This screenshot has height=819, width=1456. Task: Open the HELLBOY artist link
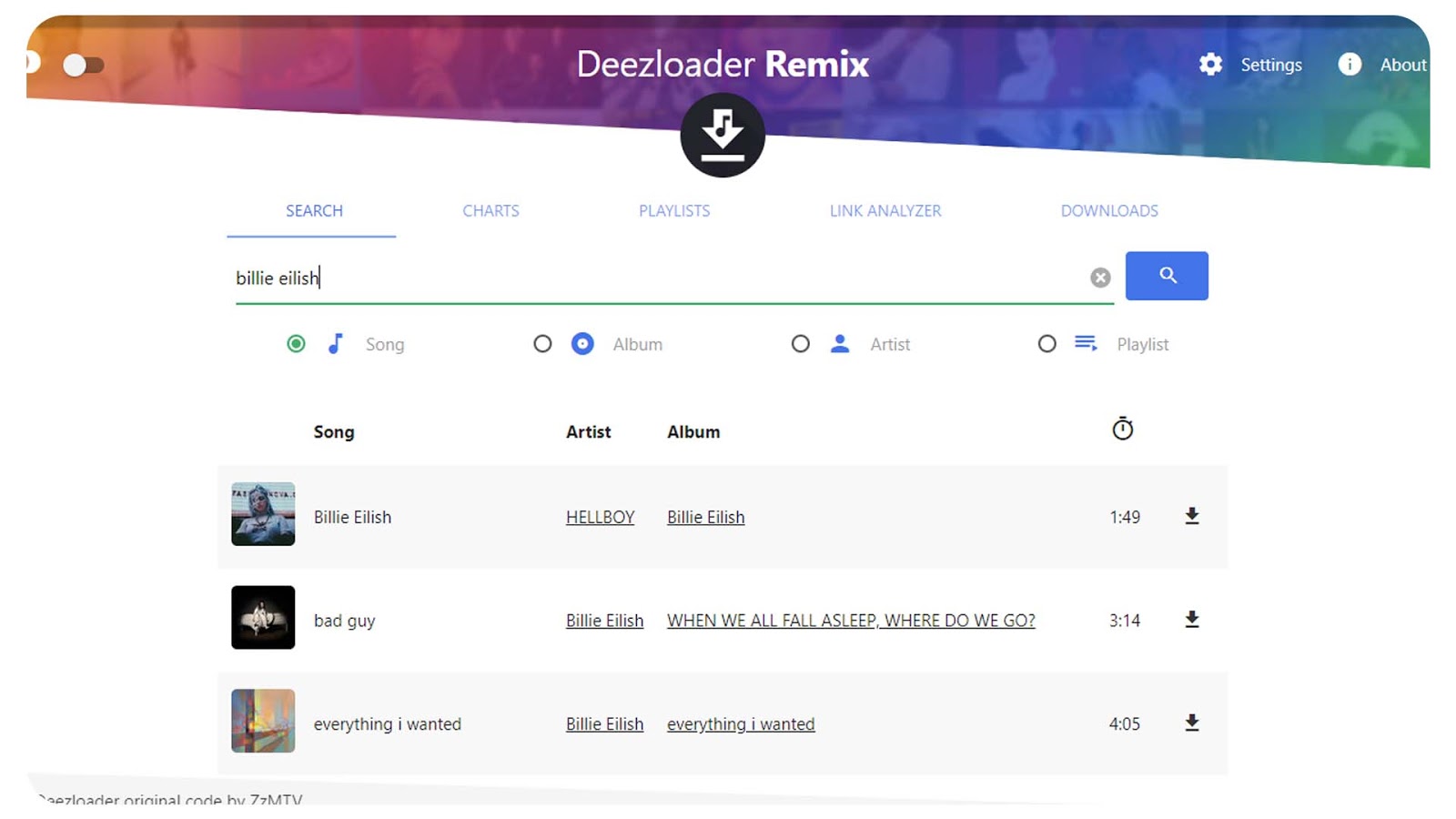pyautogui.click(x=600, y=516)
